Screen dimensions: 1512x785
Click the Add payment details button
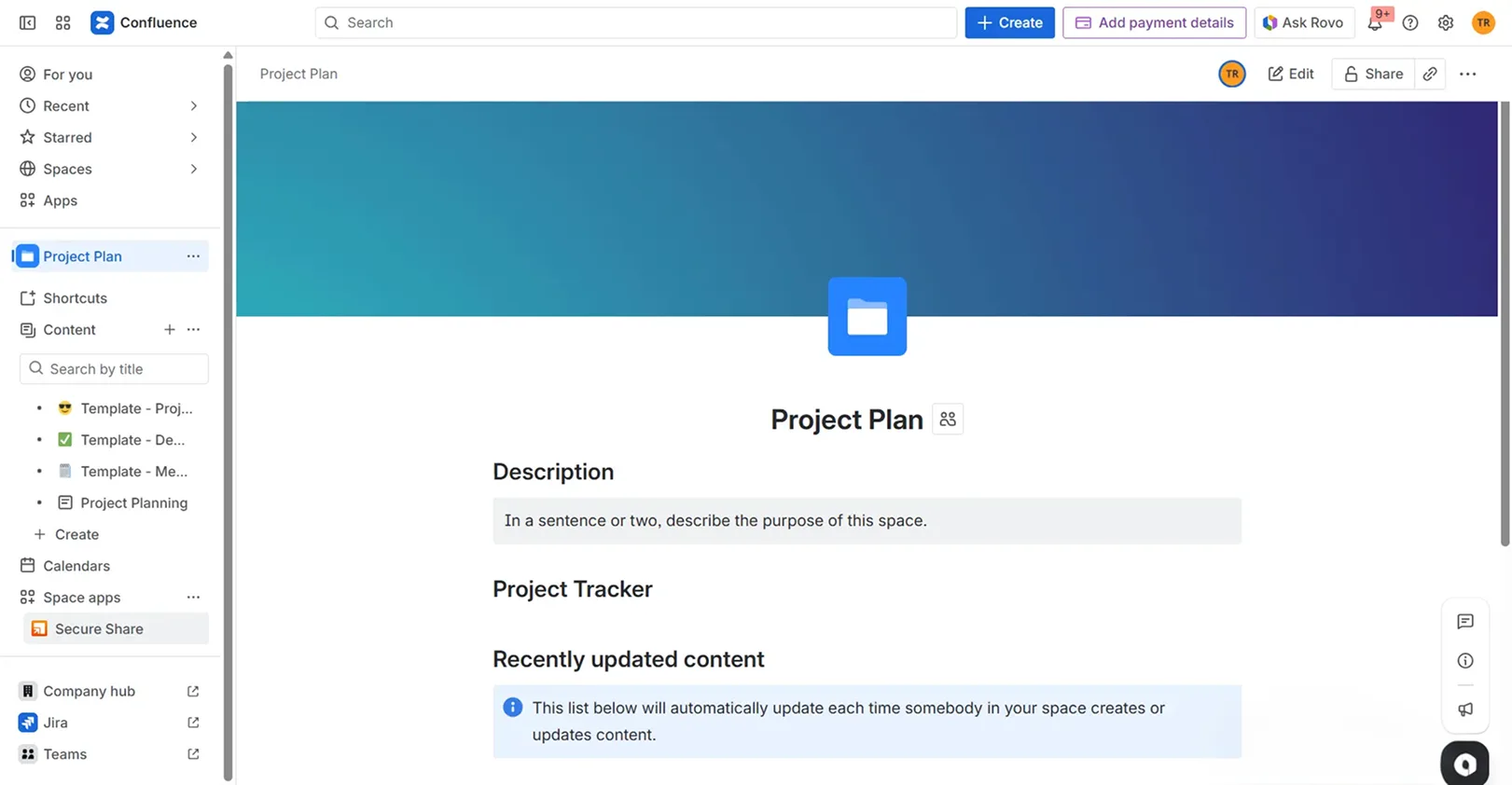coord(1154,22)
